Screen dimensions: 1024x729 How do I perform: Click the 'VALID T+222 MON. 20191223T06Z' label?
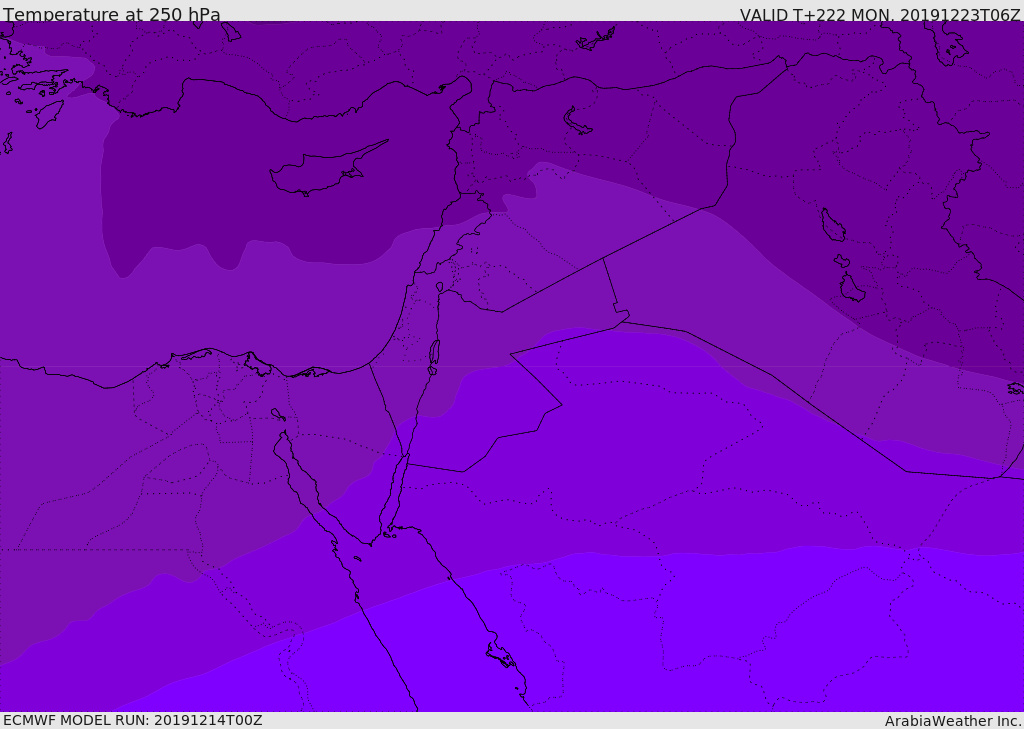pos(880,15)
